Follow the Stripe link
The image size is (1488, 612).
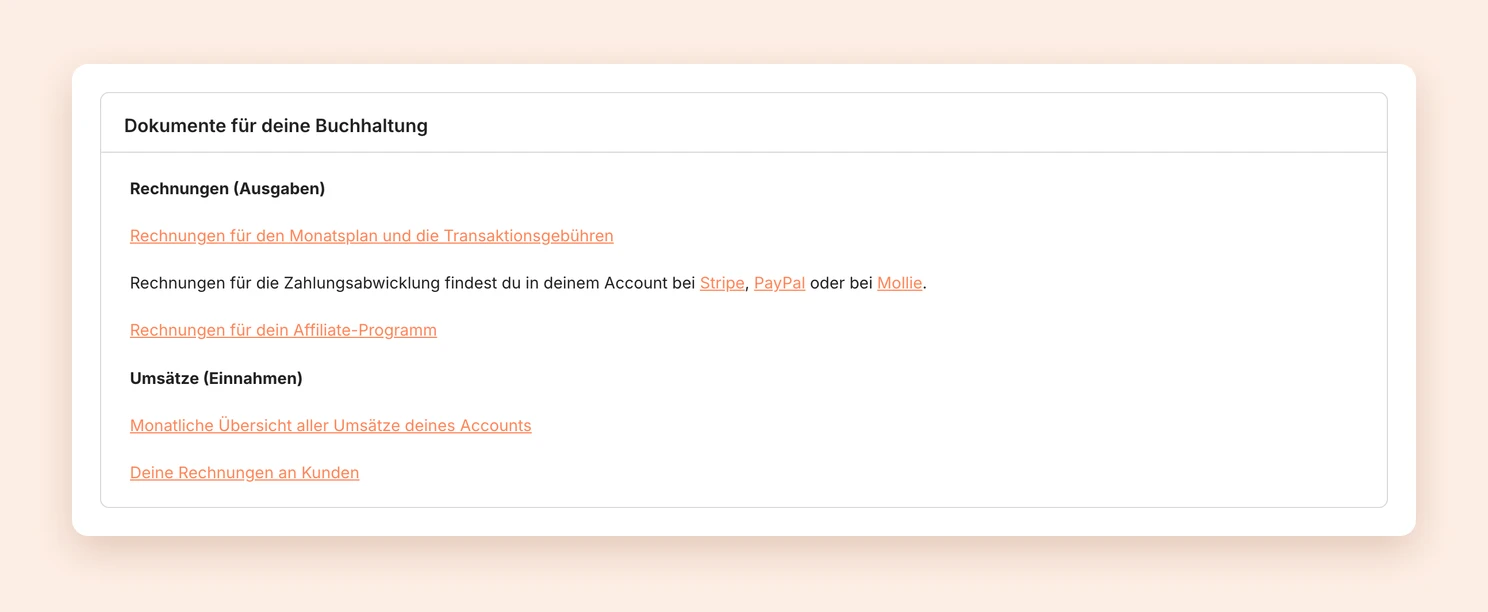point(722,283)
